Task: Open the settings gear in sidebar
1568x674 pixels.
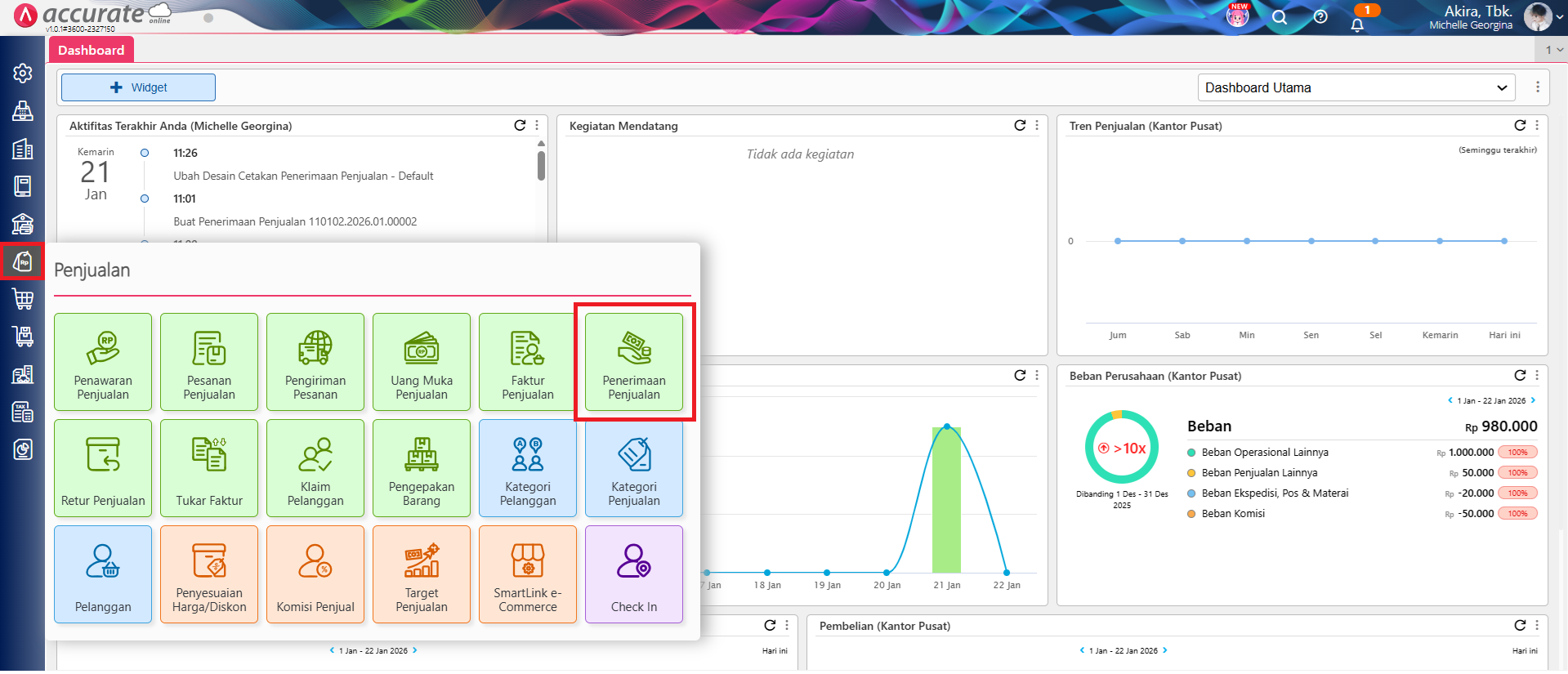Action: tap(23, 74)
